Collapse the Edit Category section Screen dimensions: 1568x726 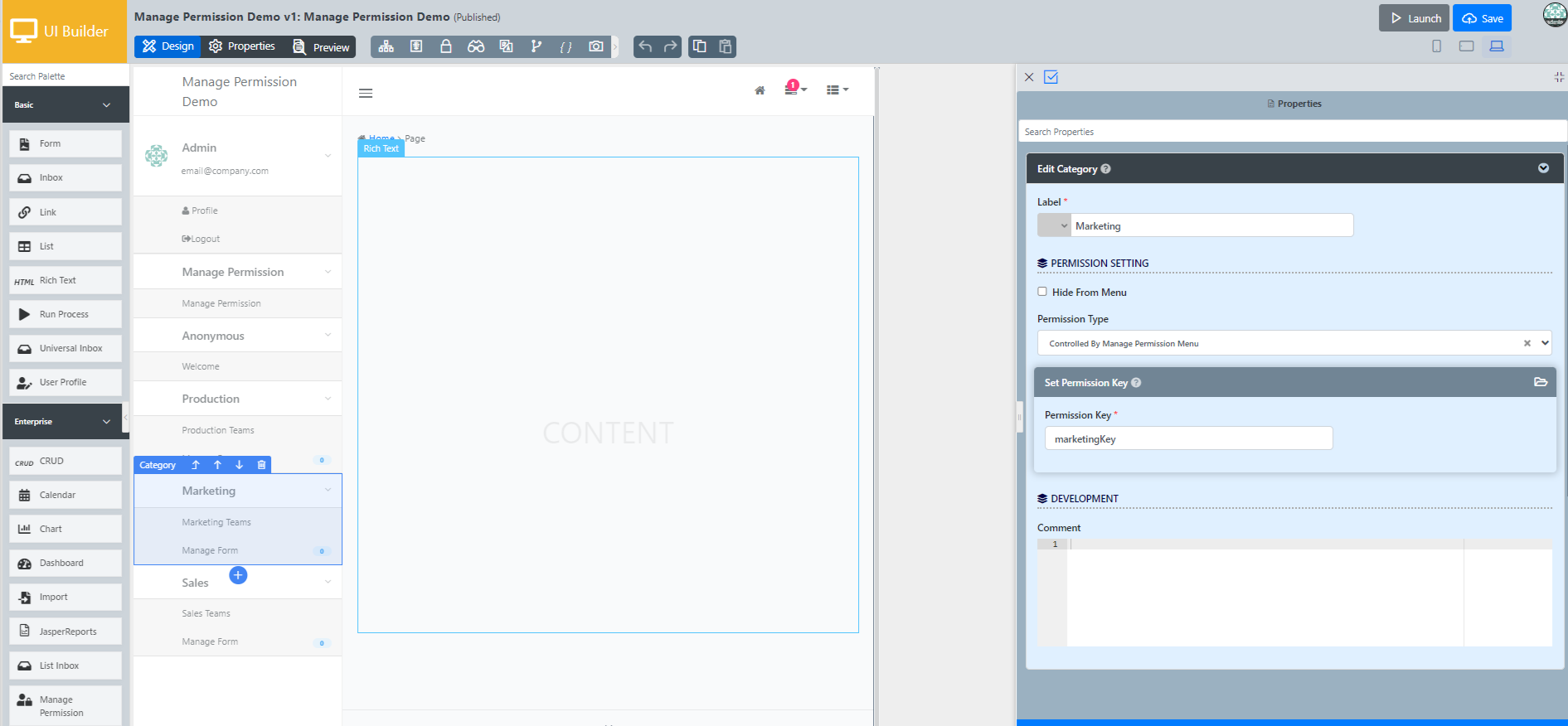click(x=1543, y=168)
